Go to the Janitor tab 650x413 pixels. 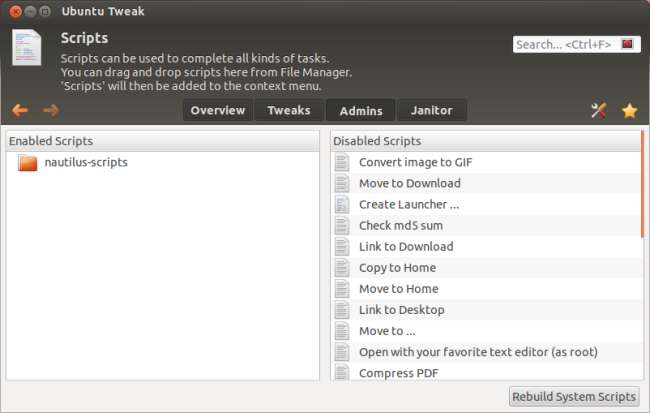pos(432,110)
